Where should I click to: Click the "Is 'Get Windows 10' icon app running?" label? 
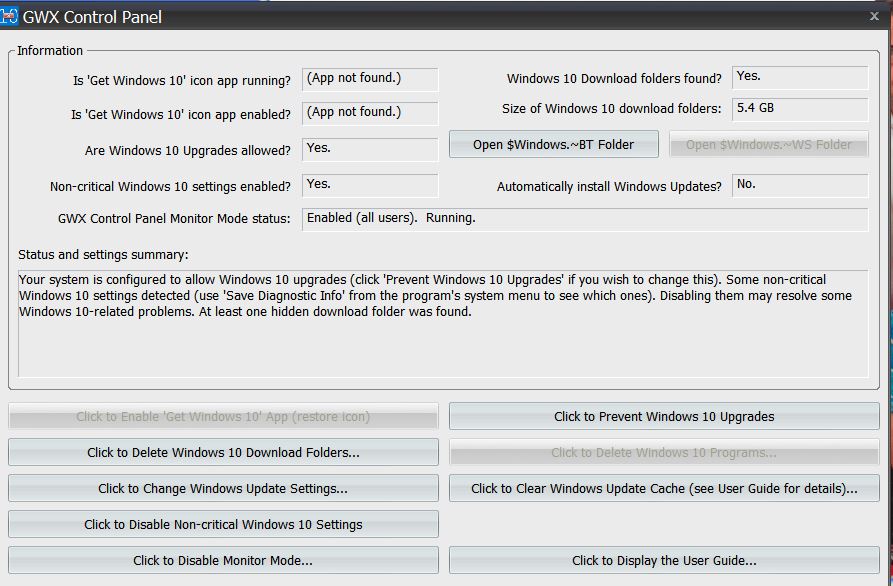tap(182, 80)
